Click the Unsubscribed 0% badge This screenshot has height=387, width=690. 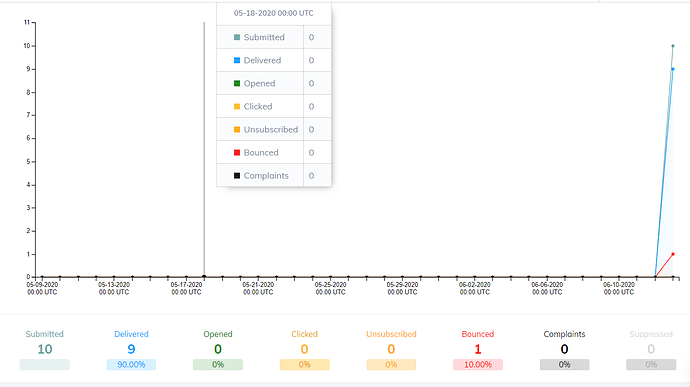pyautogui.click(x=391, y=365)
